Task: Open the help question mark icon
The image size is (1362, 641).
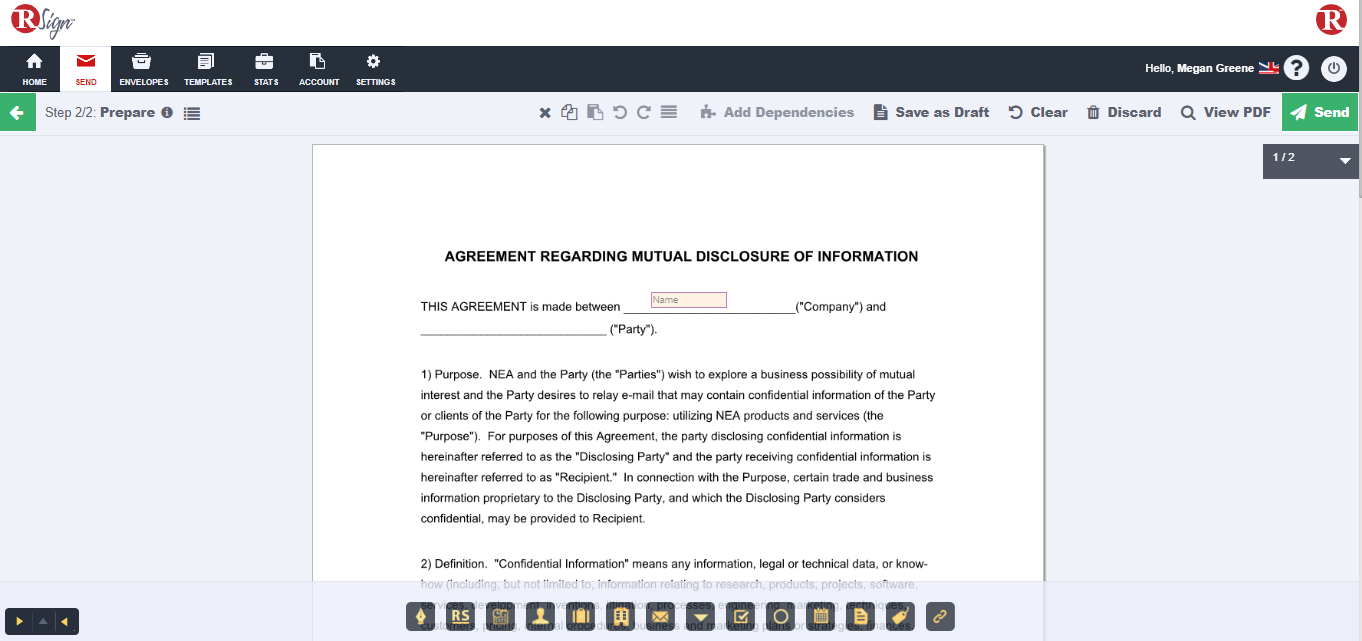Action: (x=1296, y=68)
